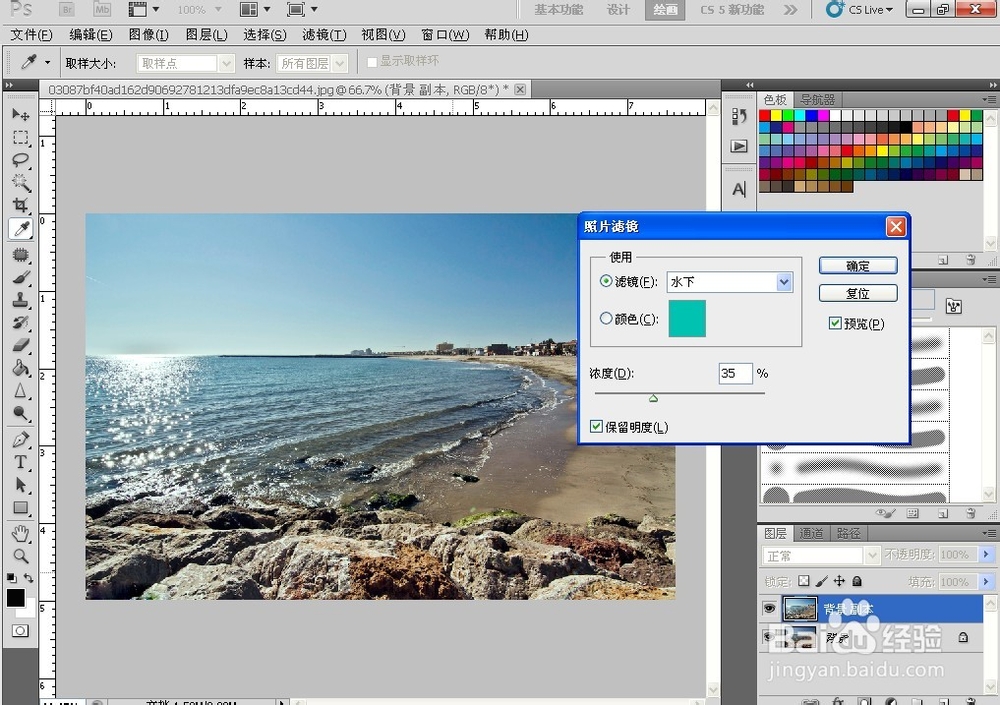This screenshot has height=705, width=1000.
Task: Expand more workspaces chevron
Action: 790,10
